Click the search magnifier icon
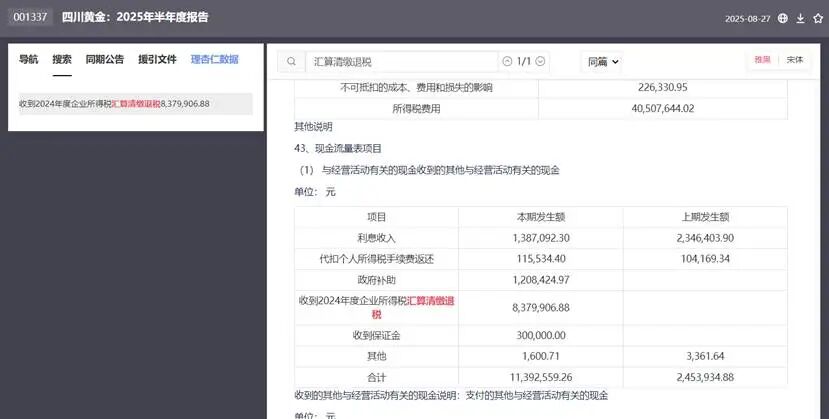 pyautogui.click(x=291, y=62)
